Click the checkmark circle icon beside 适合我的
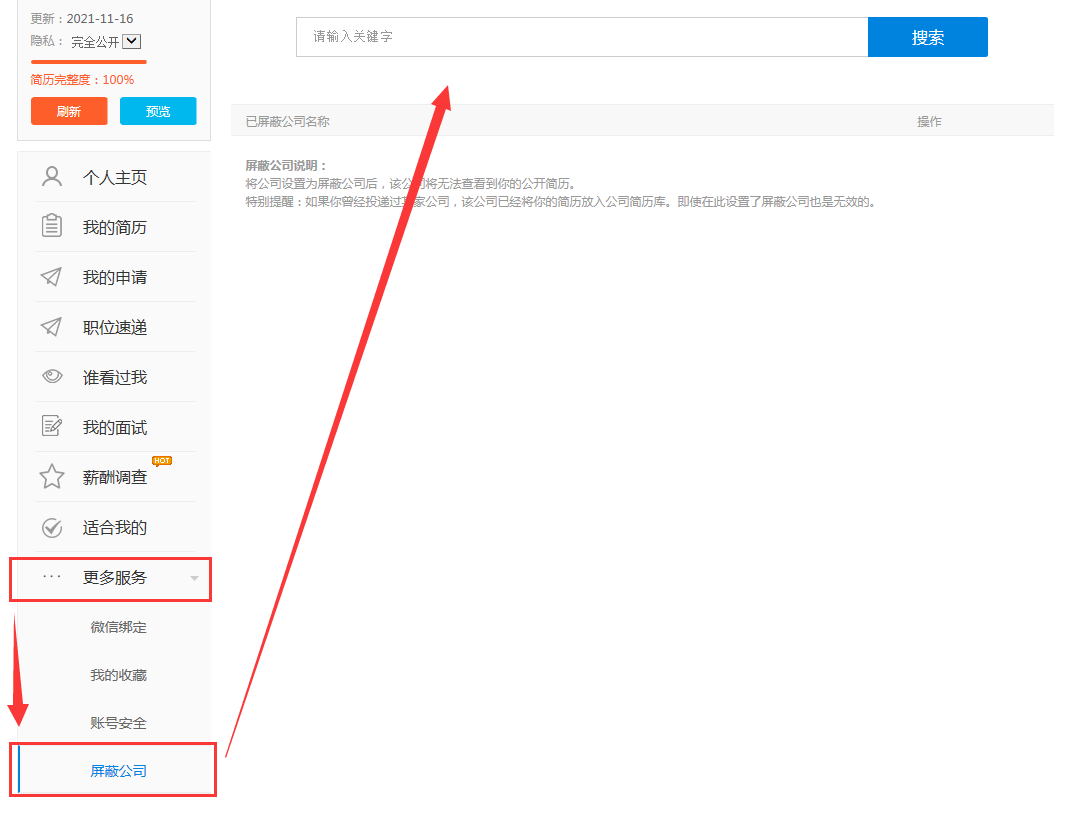This screenshot has height=828, width=1090. [x=52, y=528]
